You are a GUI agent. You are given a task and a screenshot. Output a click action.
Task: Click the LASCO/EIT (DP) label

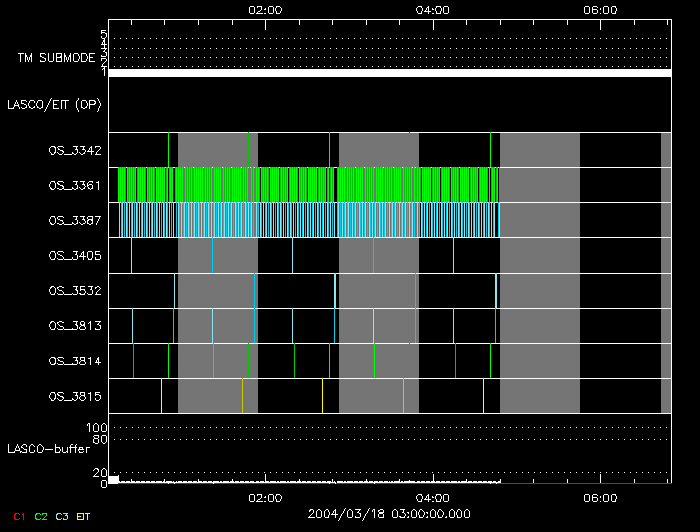coord(54,104)
